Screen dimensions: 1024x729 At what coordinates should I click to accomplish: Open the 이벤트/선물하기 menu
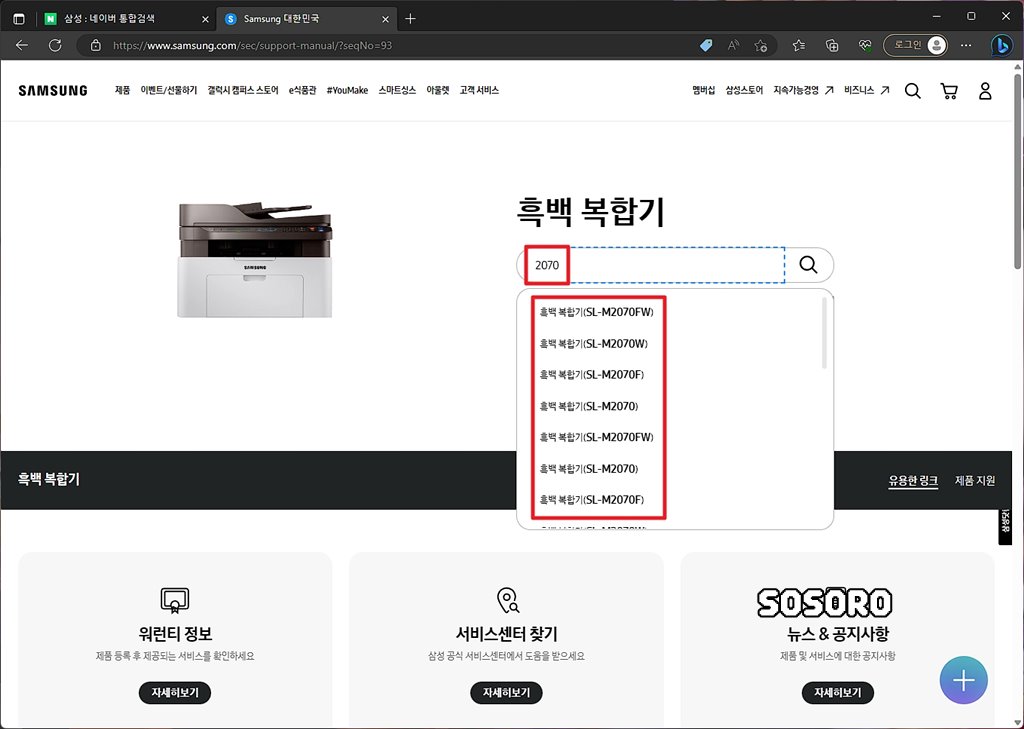coord(168,90)
